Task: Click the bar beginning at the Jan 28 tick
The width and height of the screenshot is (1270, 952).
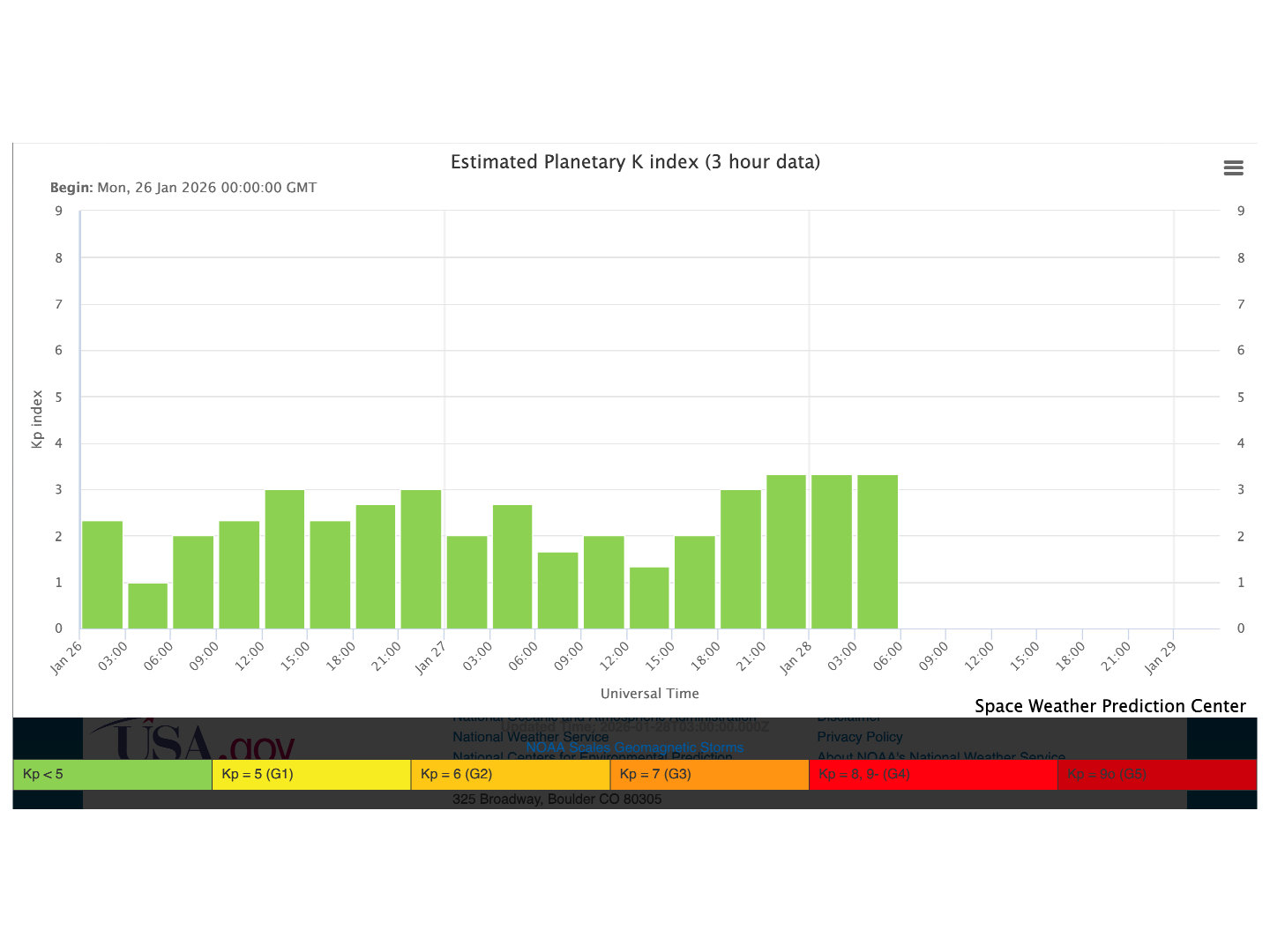Action: coord(832,552)
